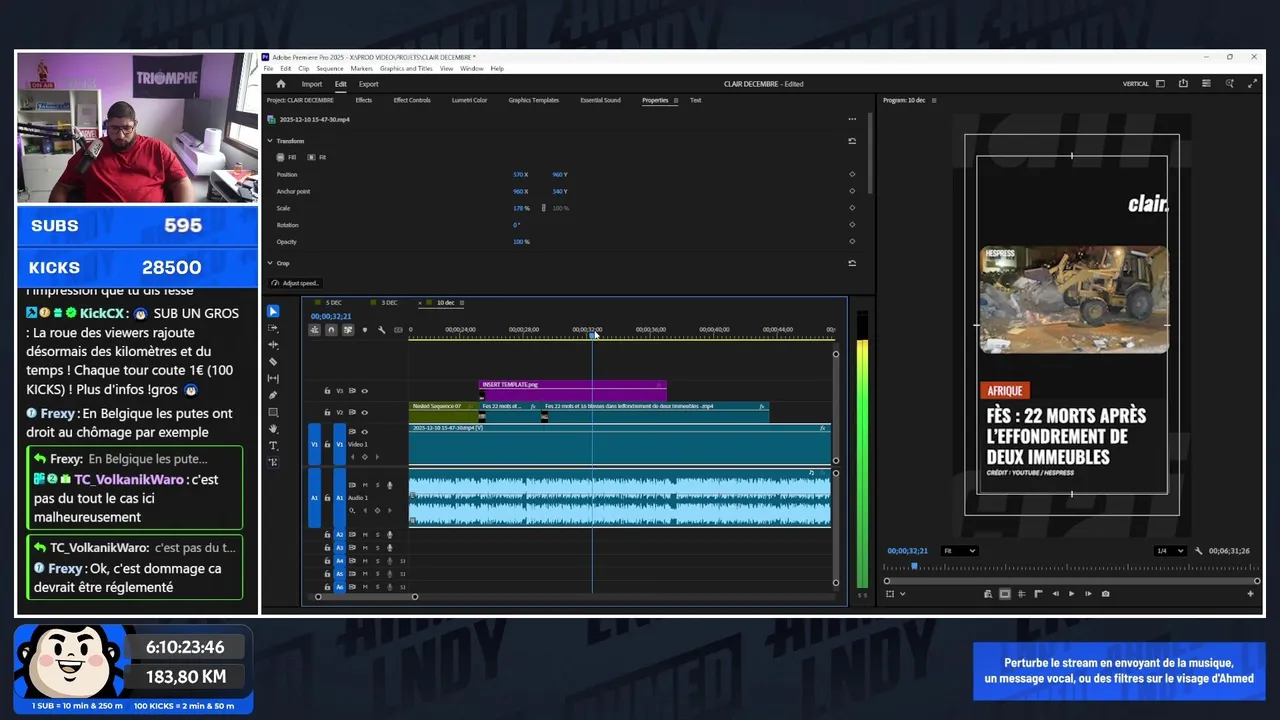The height and width of the screenshot is (720, 1280).
Task: Select the Rectangle tool
Action: click(x=274, y=412)
